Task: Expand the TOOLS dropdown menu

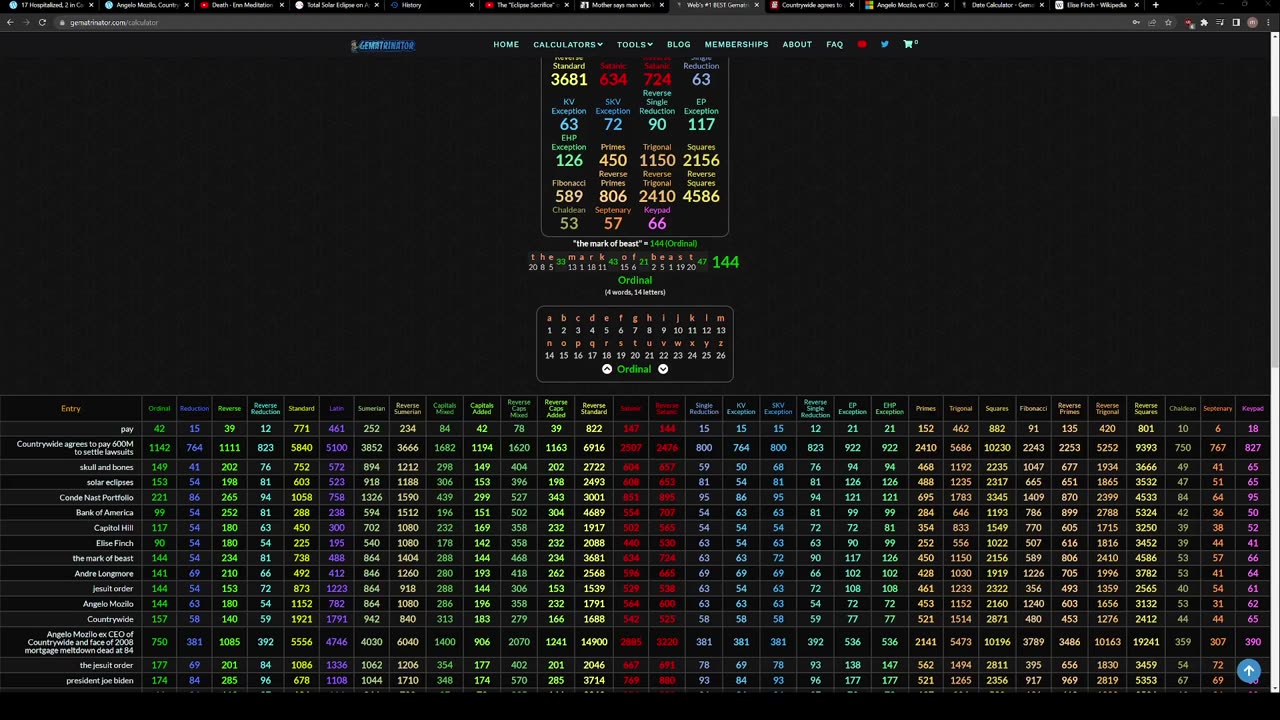Action: pos(634,44)
